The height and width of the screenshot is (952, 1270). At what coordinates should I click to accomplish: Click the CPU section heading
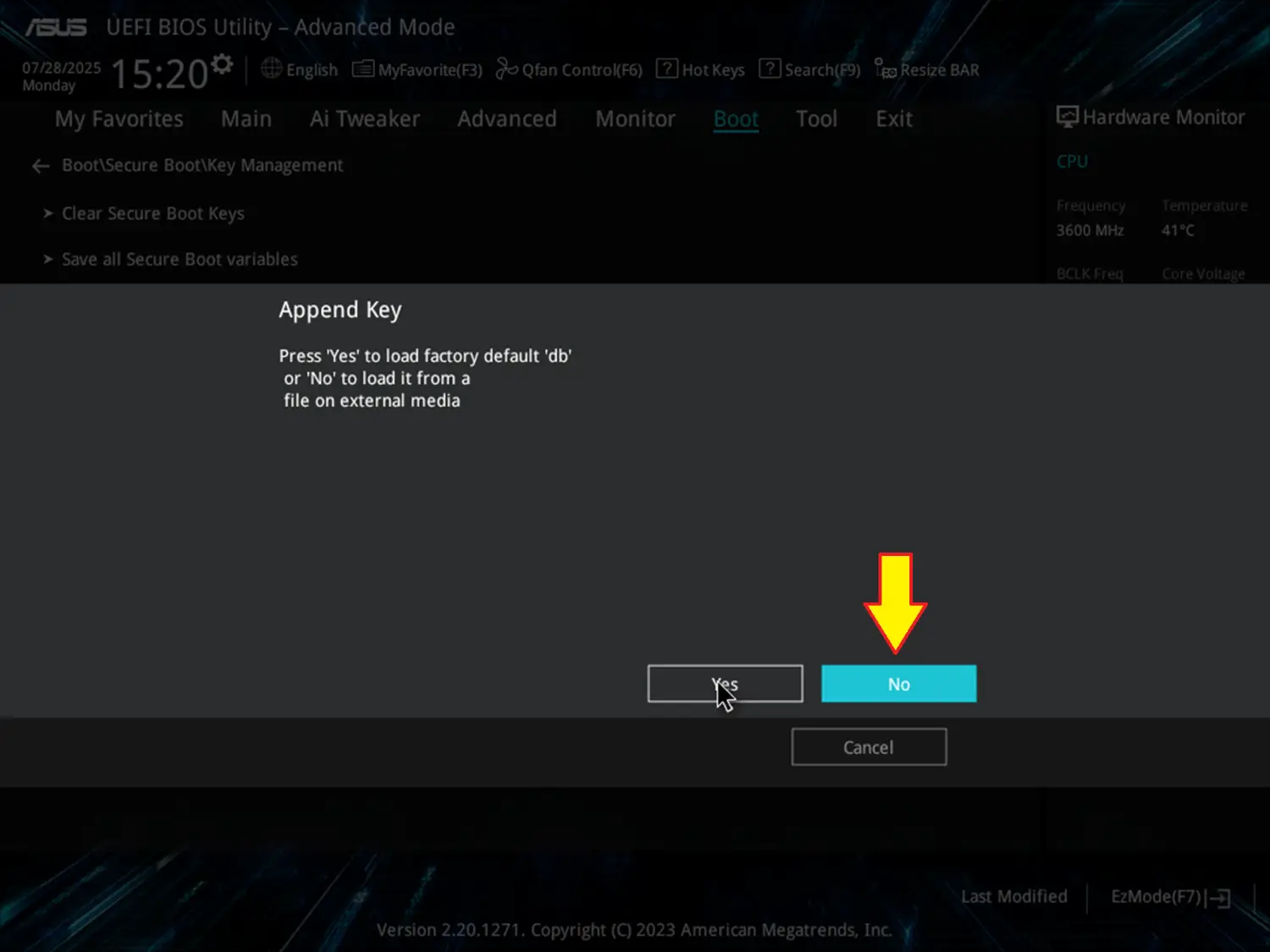1072,162
